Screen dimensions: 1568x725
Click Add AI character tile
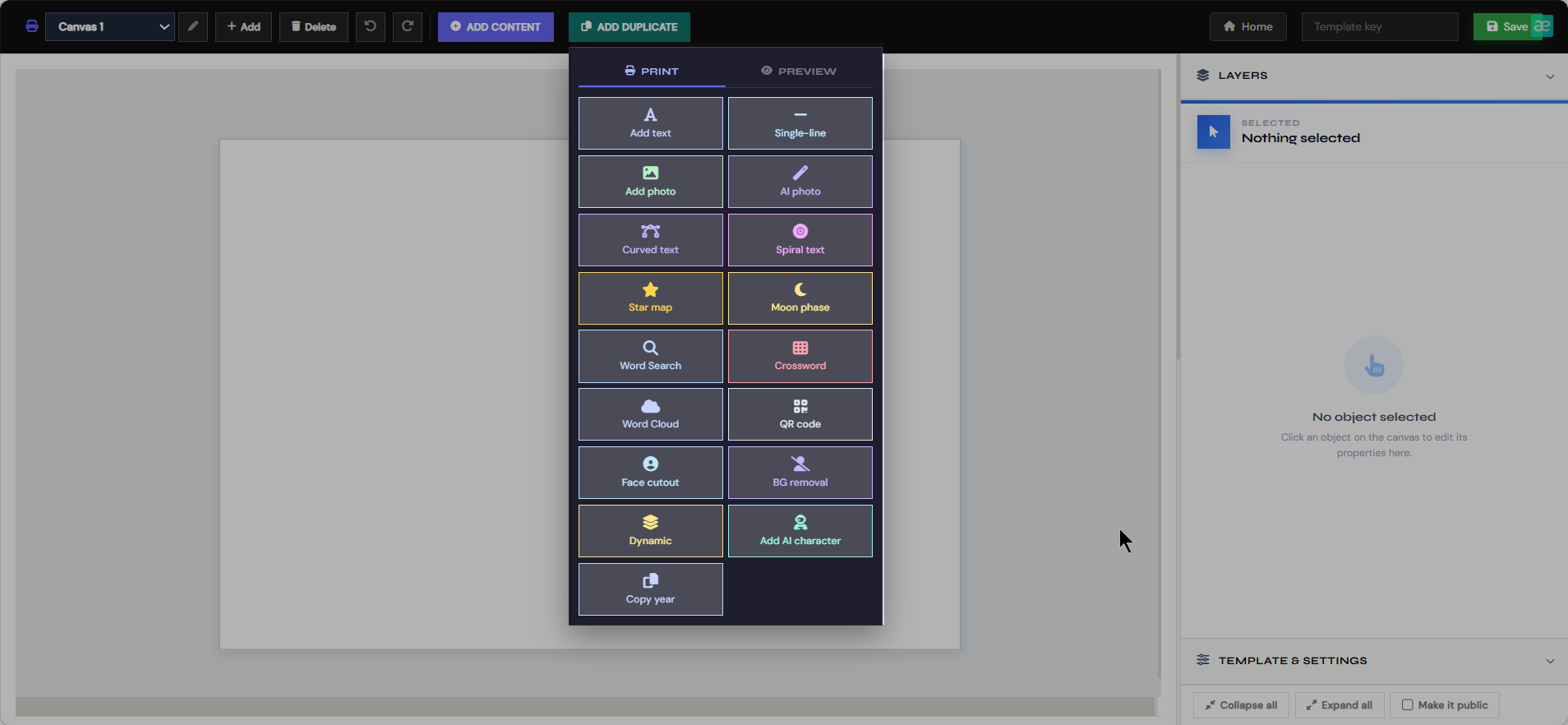point(800,531)
